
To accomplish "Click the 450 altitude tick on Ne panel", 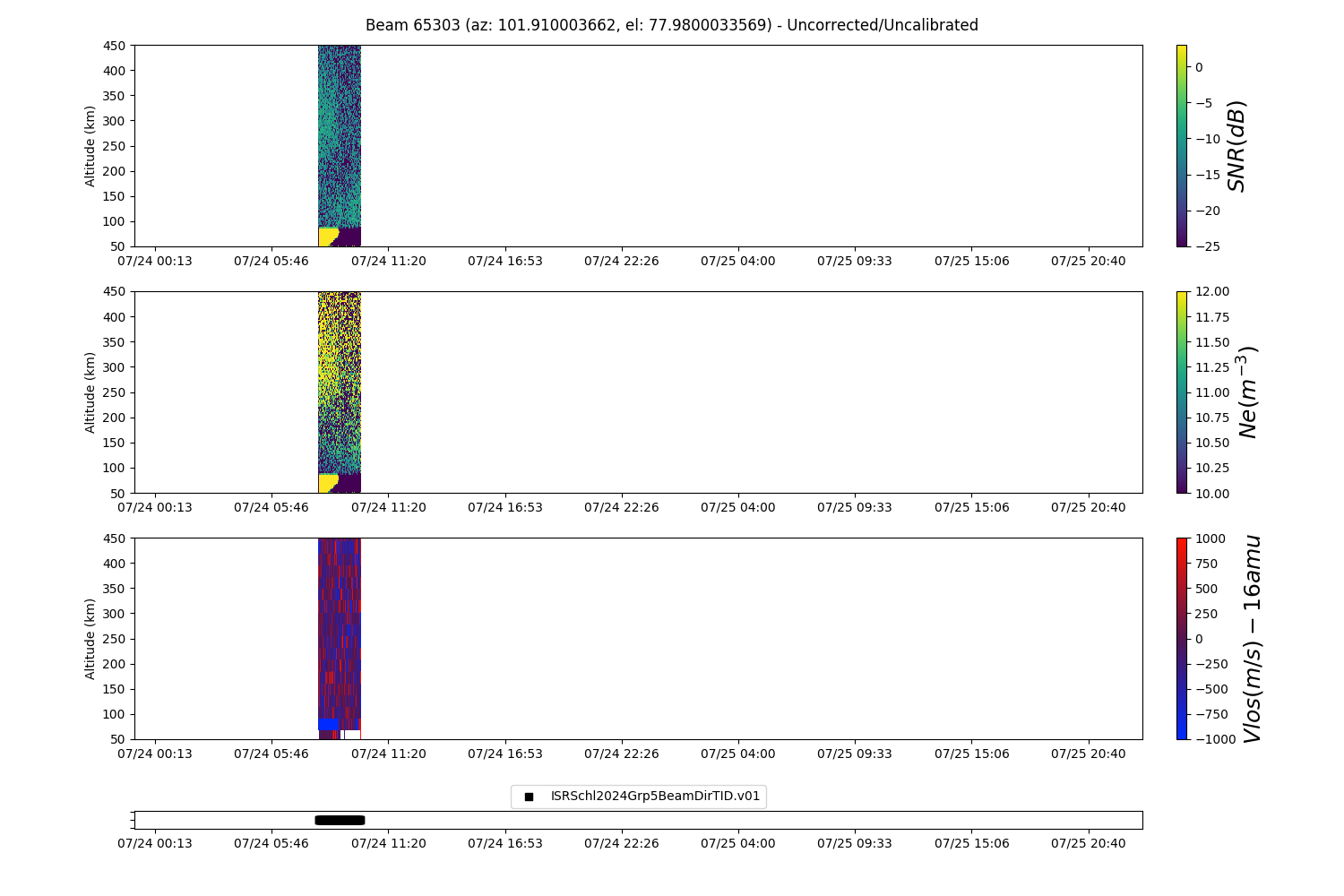I will click(119, 291).
